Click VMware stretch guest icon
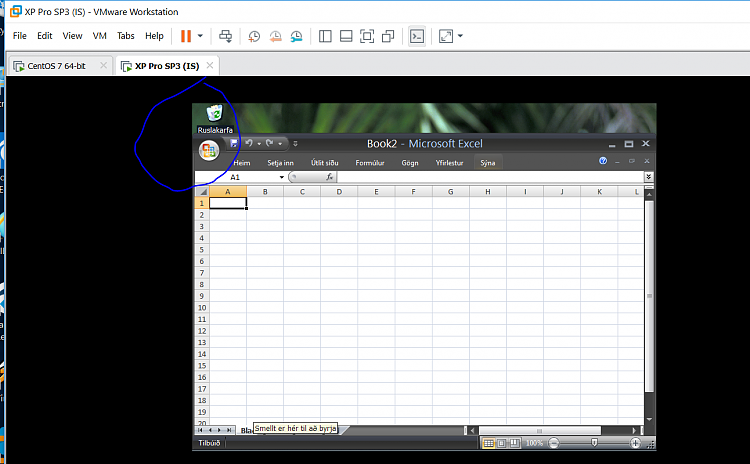 pos(446,36)
